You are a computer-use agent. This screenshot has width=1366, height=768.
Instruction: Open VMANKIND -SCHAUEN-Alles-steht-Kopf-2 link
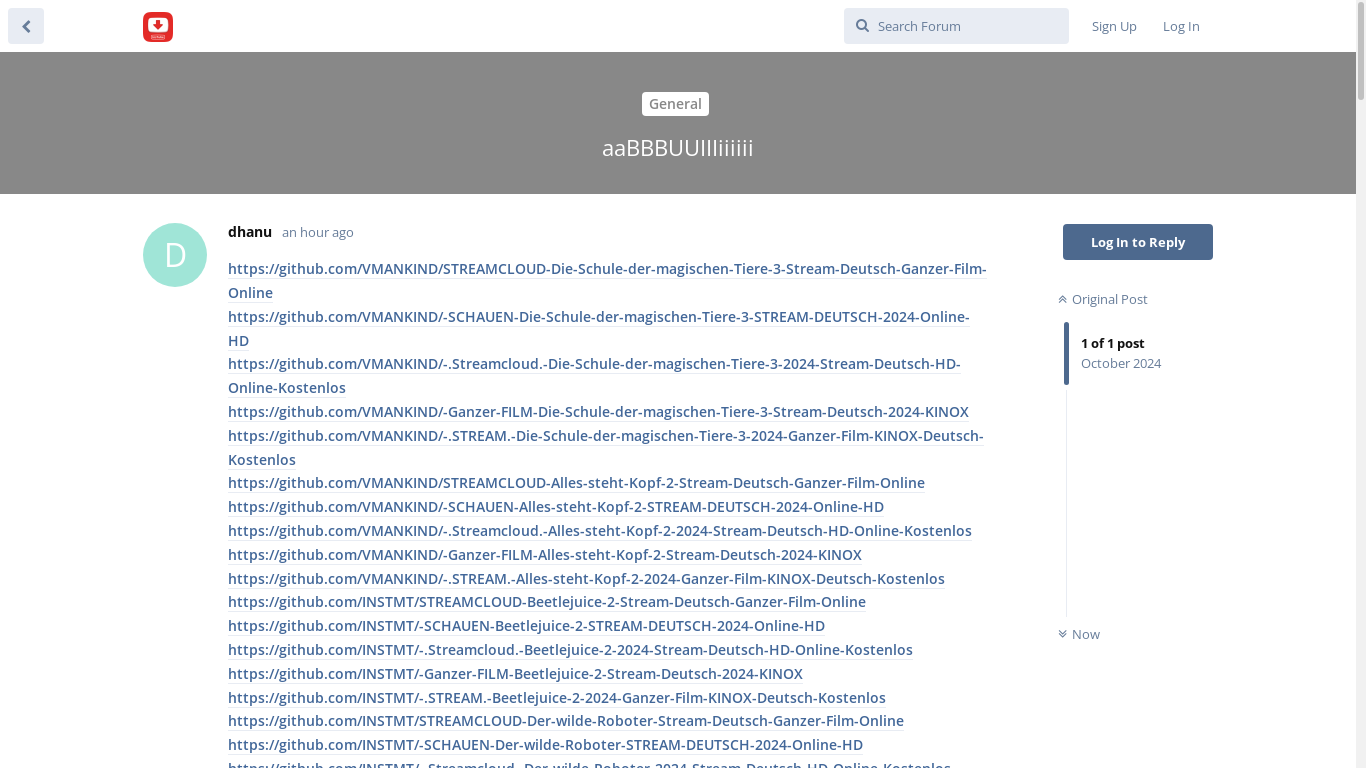[556, 507]
